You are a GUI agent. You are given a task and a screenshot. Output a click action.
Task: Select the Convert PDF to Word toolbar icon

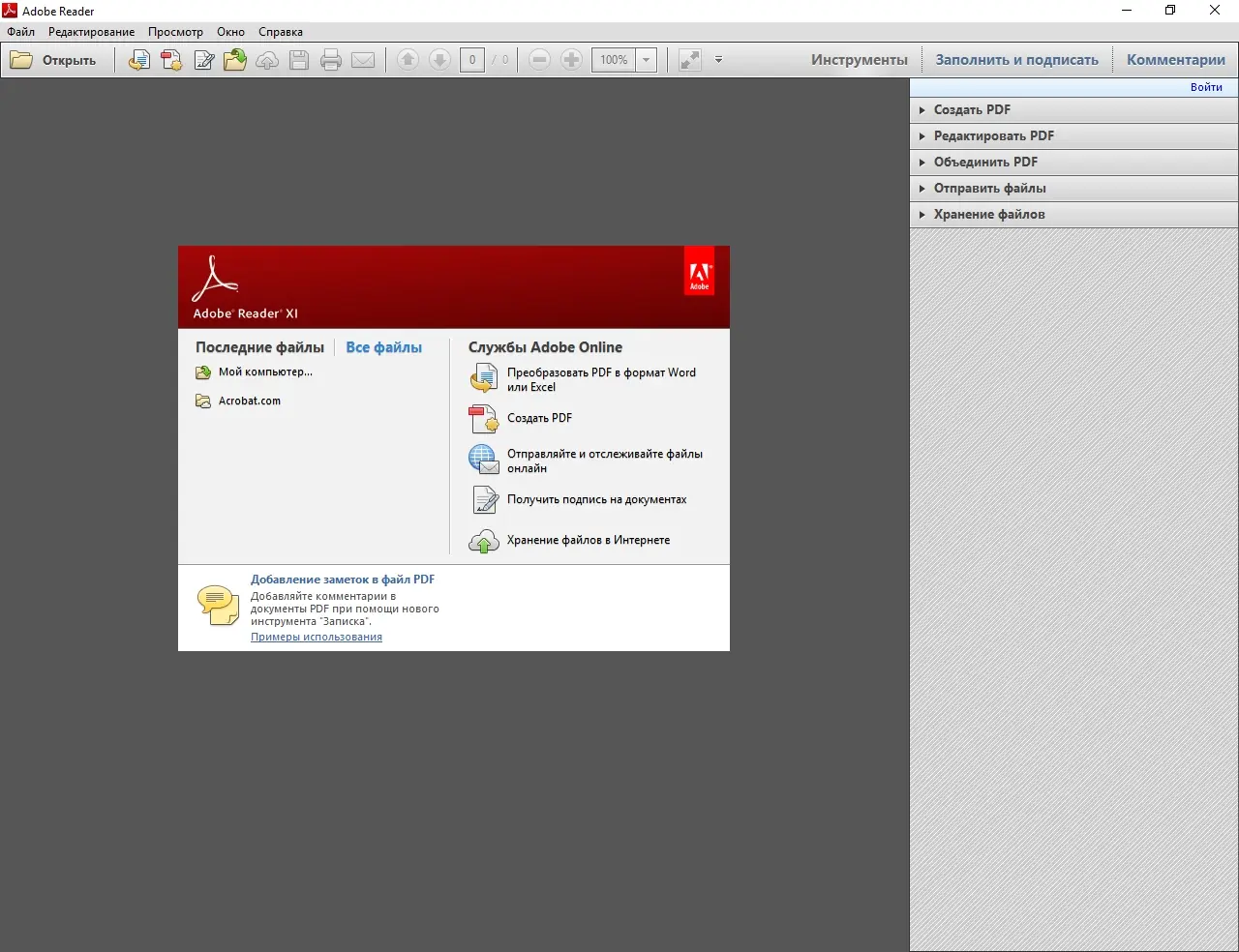pyautogui.click(x=138, y=59)
